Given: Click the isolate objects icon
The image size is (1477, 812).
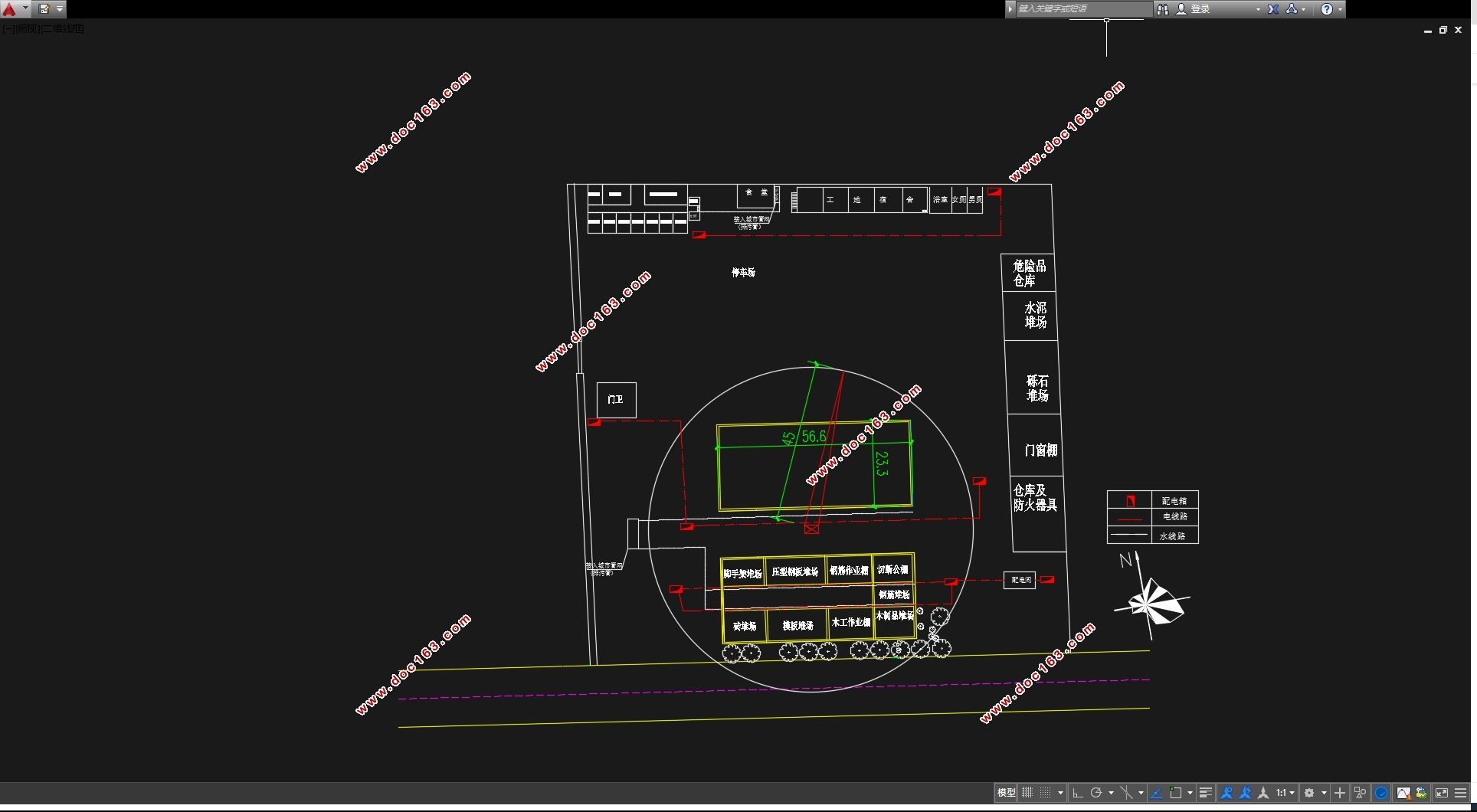Looking at the screenshot, I should pyautogui.click(x=1361, y=793).
